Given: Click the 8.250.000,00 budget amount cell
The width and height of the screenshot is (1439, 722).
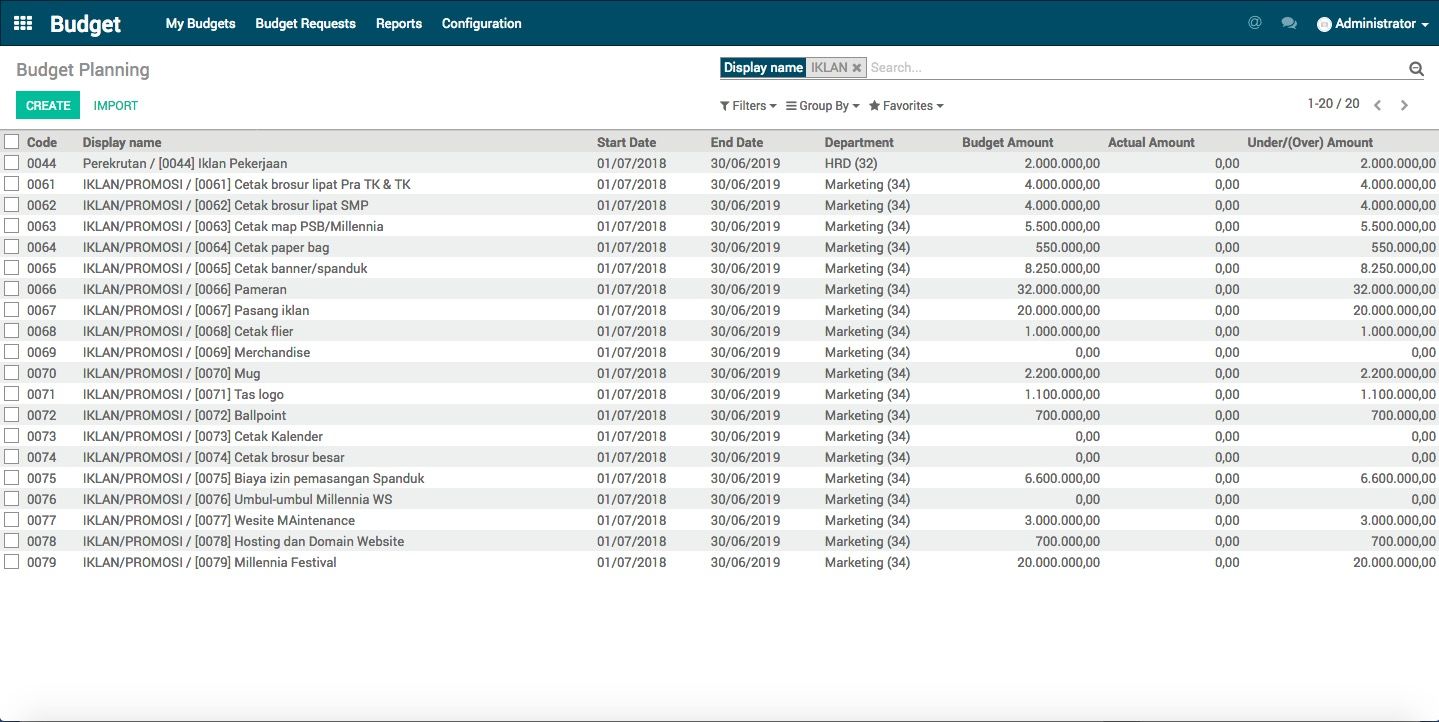Looking at the screenshot, I should (1062, 268).
